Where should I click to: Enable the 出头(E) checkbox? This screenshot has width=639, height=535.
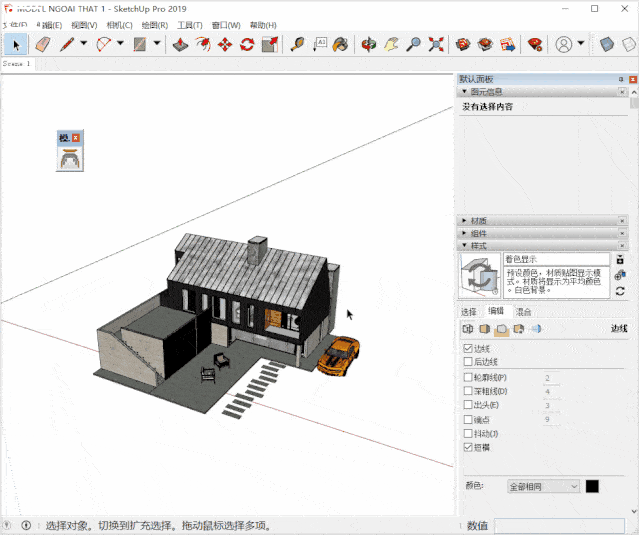tap(468, 405)
